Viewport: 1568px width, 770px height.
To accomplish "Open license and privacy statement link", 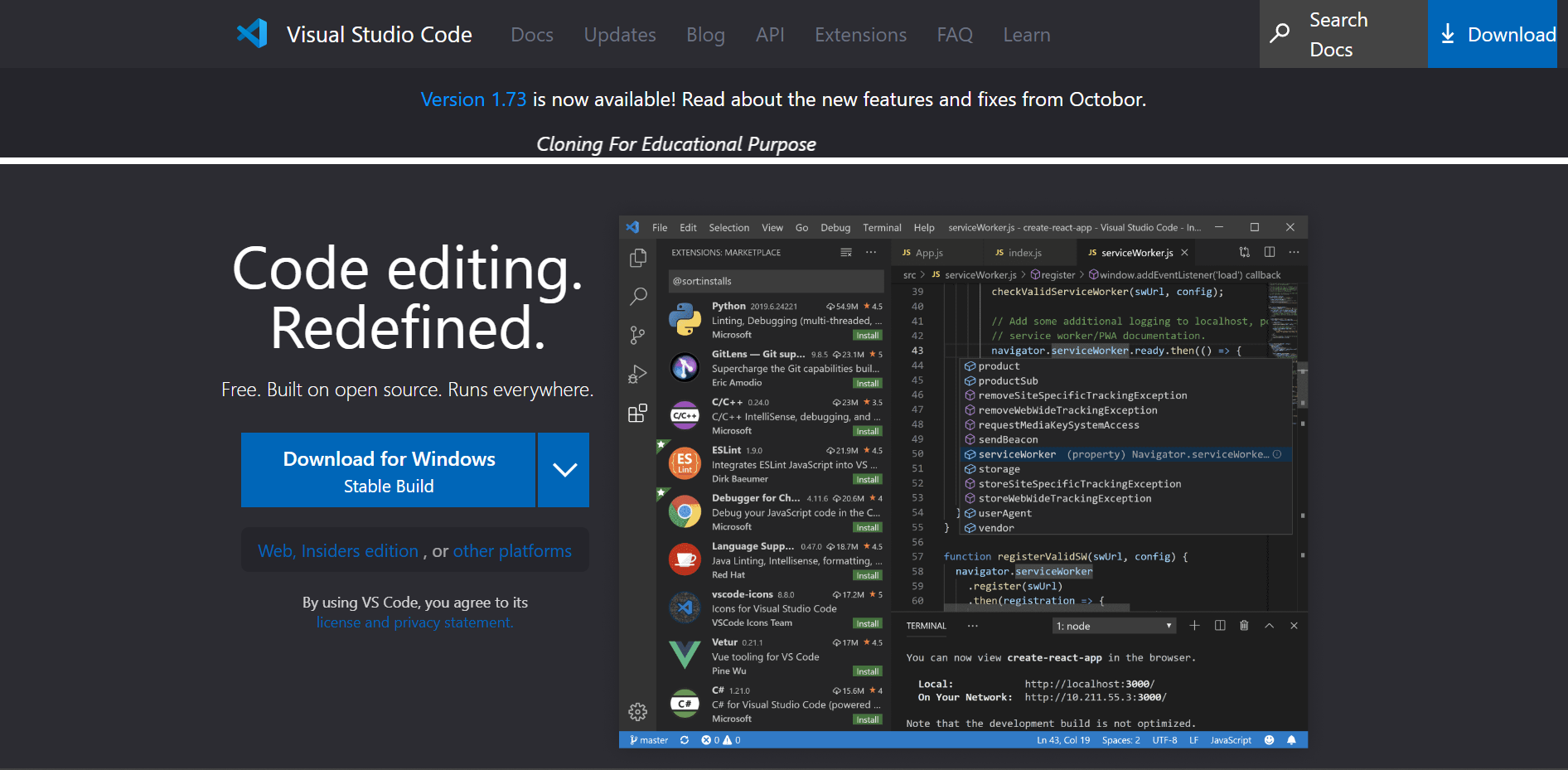I will pos(414,622).
